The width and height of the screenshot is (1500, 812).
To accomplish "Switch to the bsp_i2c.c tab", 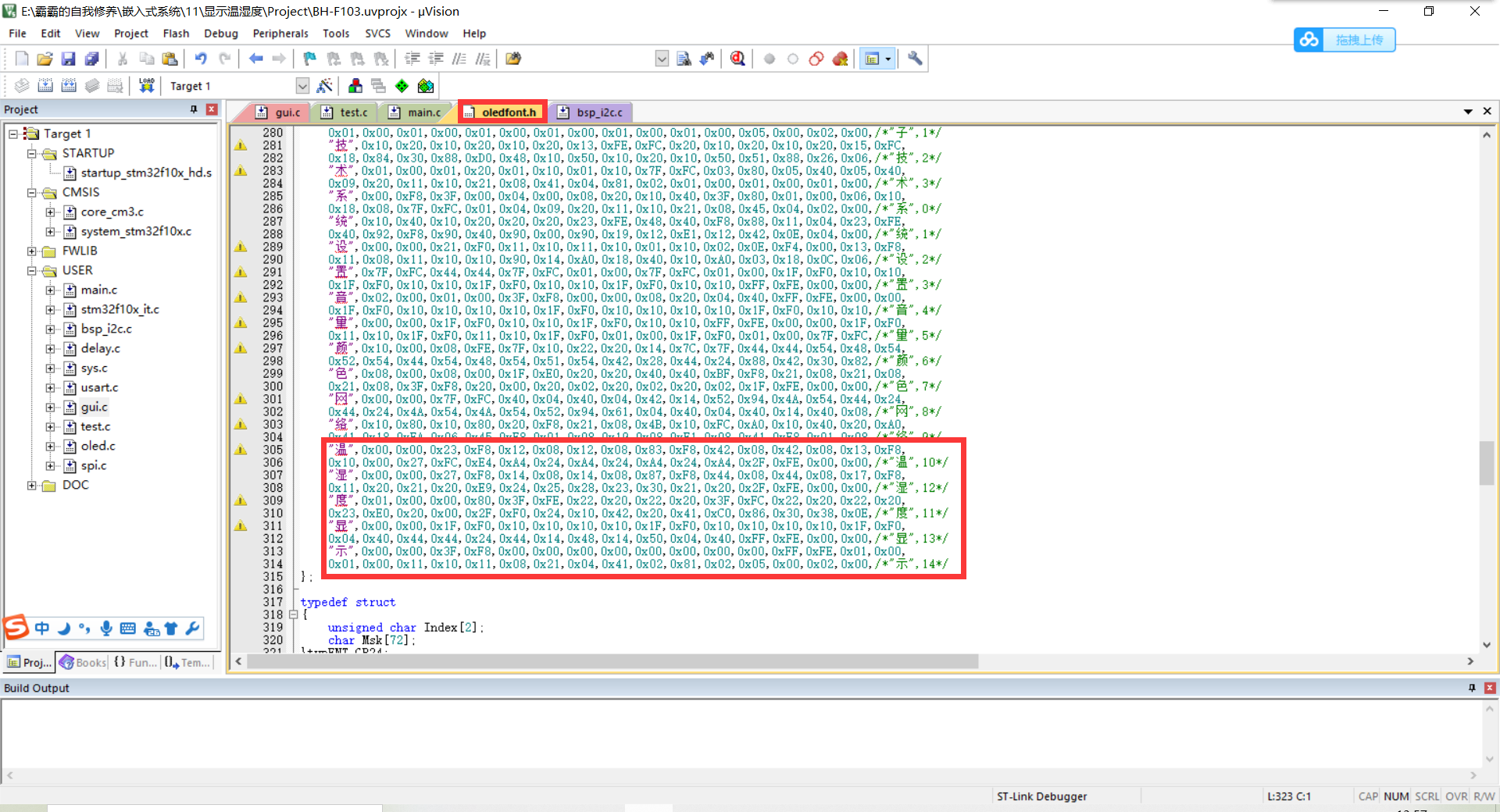I will tap(591, 112).
